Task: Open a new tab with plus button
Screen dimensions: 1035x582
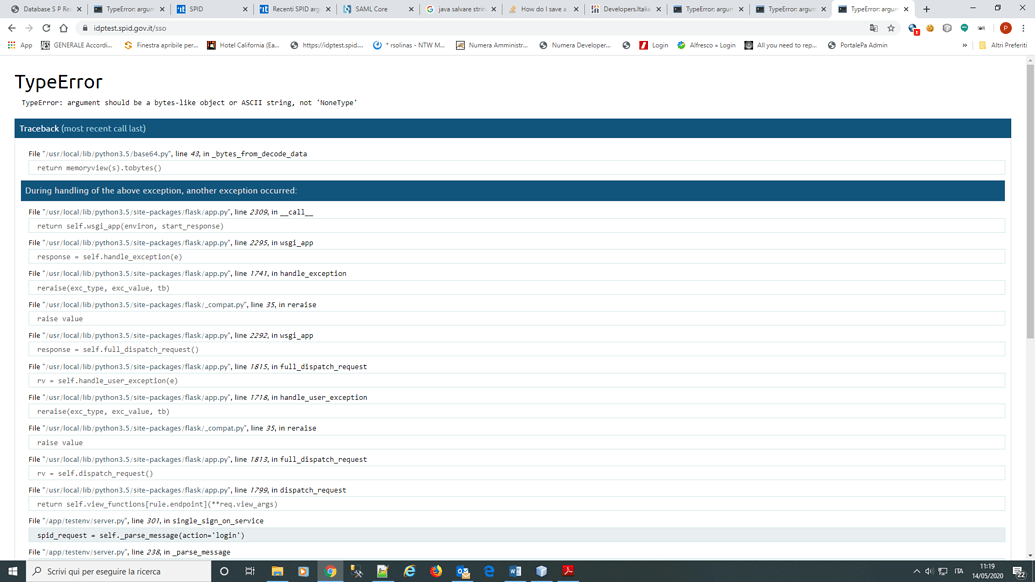Action: tap(927, 9)
